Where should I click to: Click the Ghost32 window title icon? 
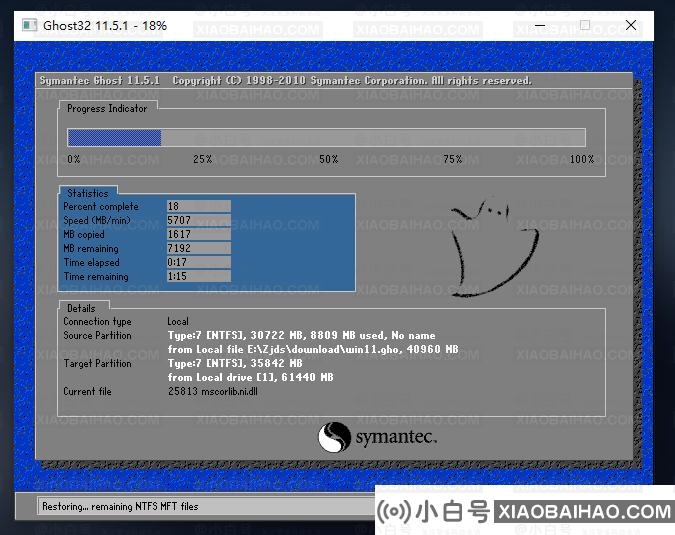[29, 25]
